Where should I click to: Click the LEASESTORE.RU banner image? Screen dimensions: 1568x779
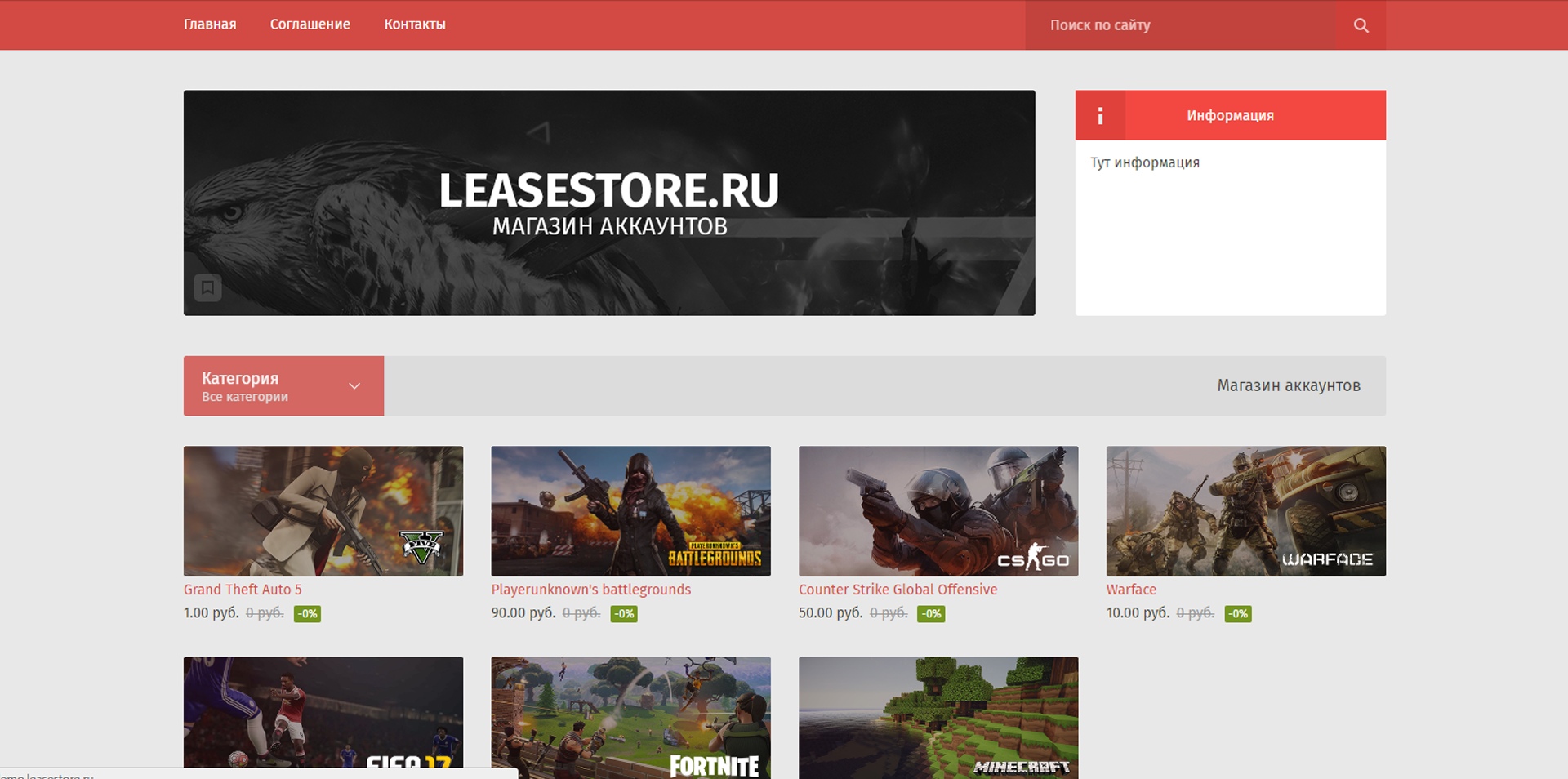click(609, 203)
